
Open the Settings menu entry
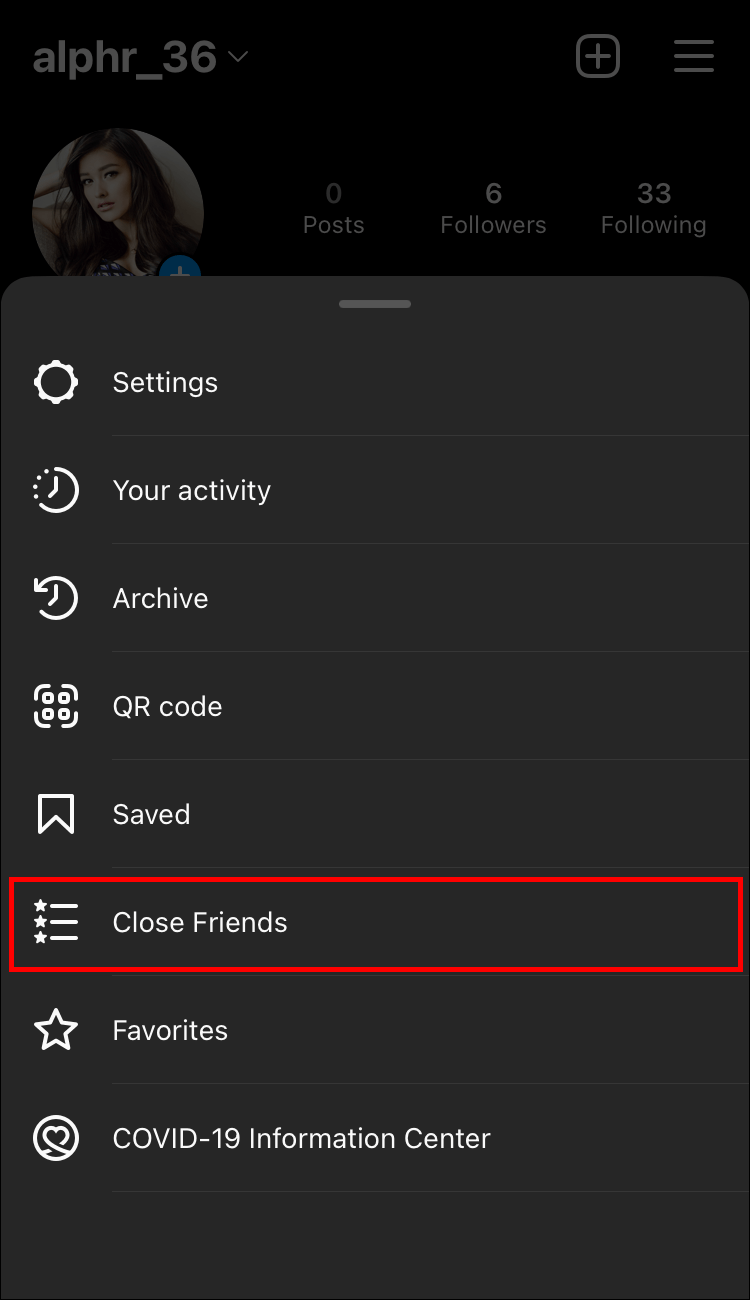coord(165,382)
